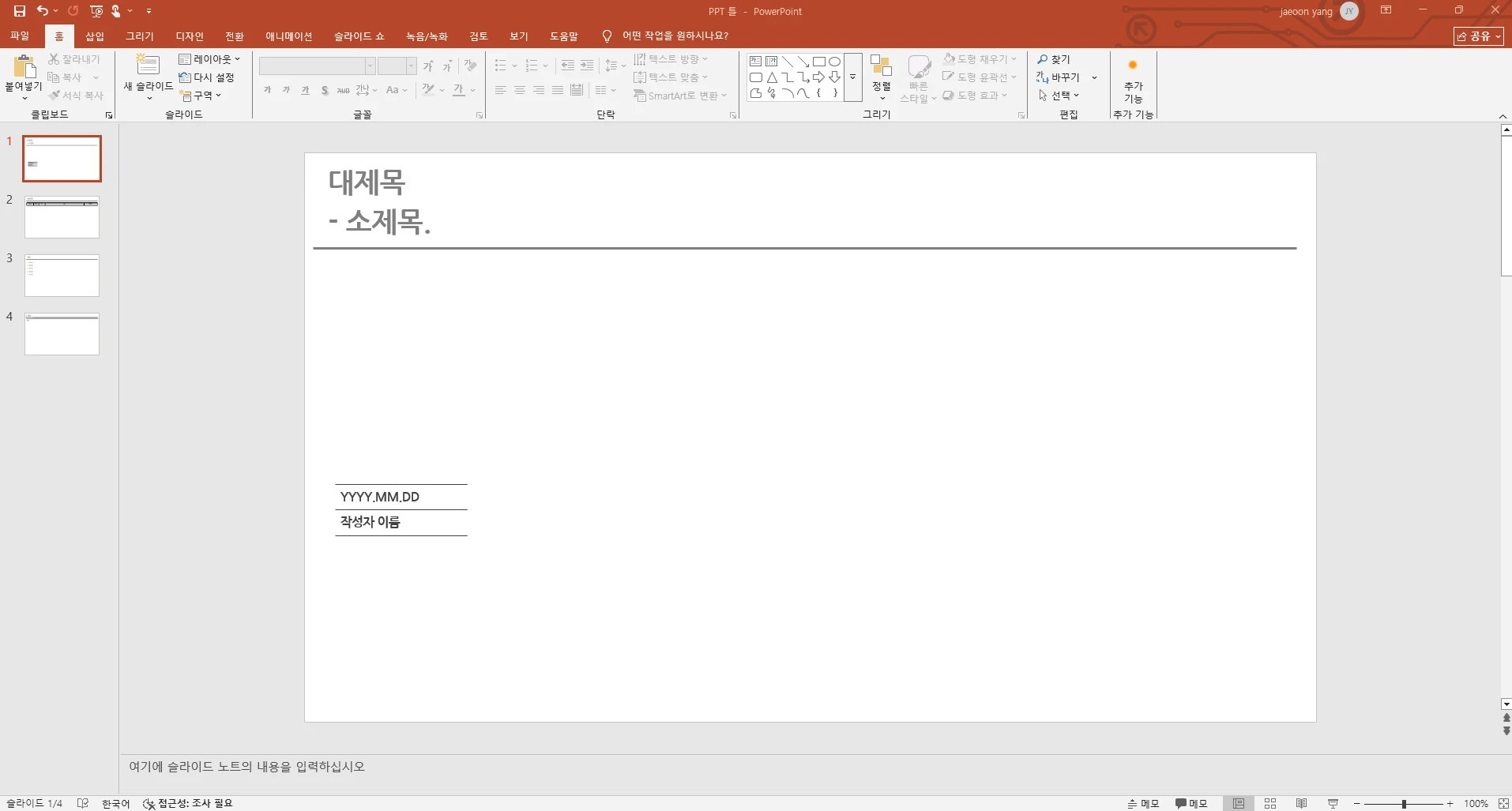
Task: Open the Section (구역) dropdown
Action: point(200,96)
